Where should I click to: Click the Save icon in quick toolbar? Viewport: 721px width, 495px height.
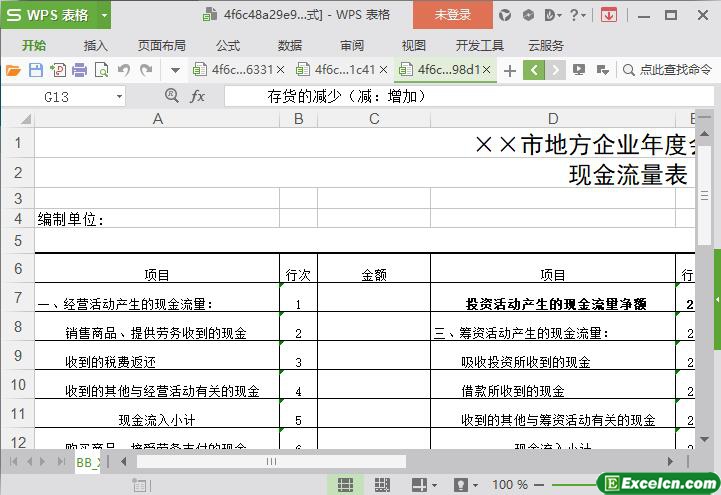(x=35, y=70)
